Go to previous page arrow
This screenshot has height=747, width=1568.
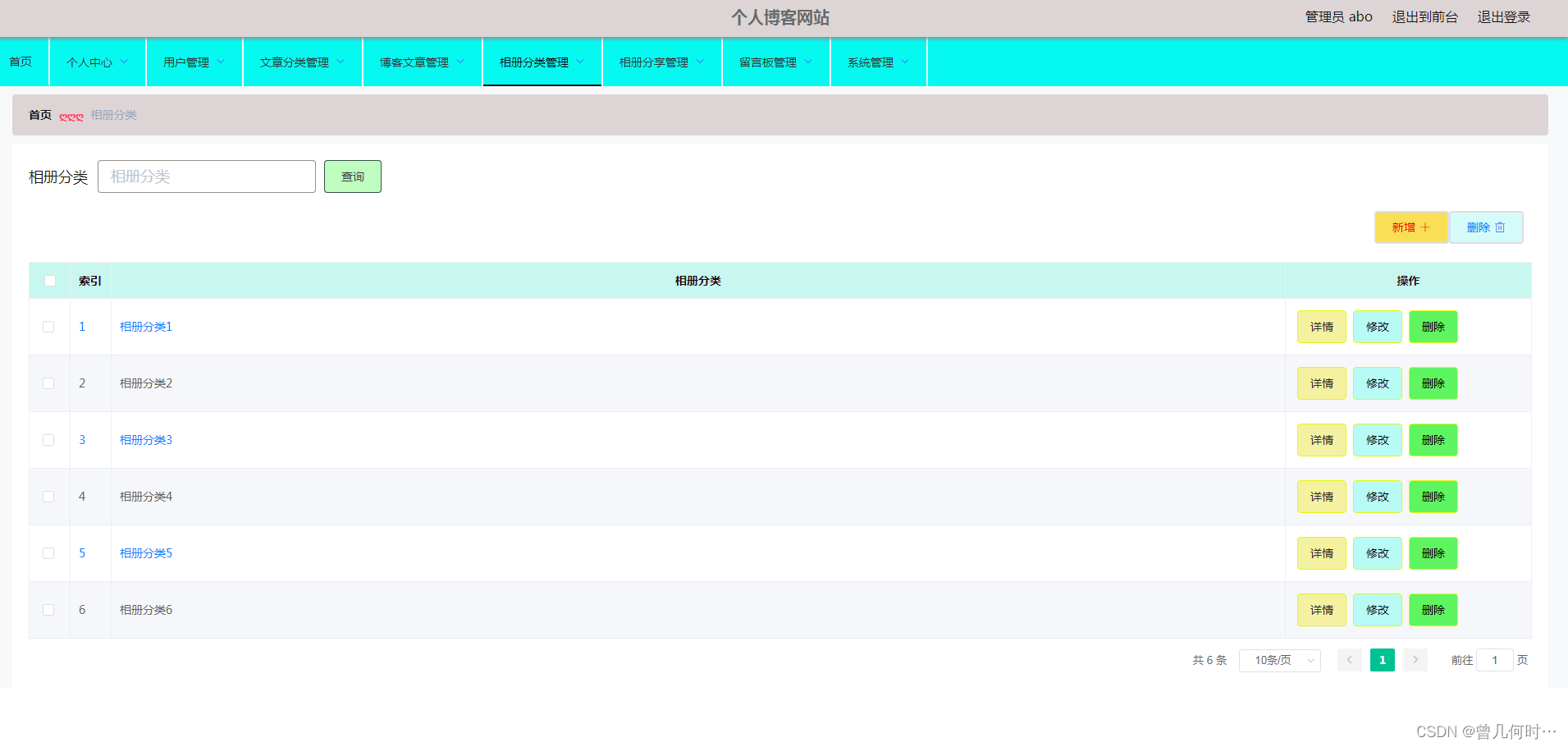1349,660
